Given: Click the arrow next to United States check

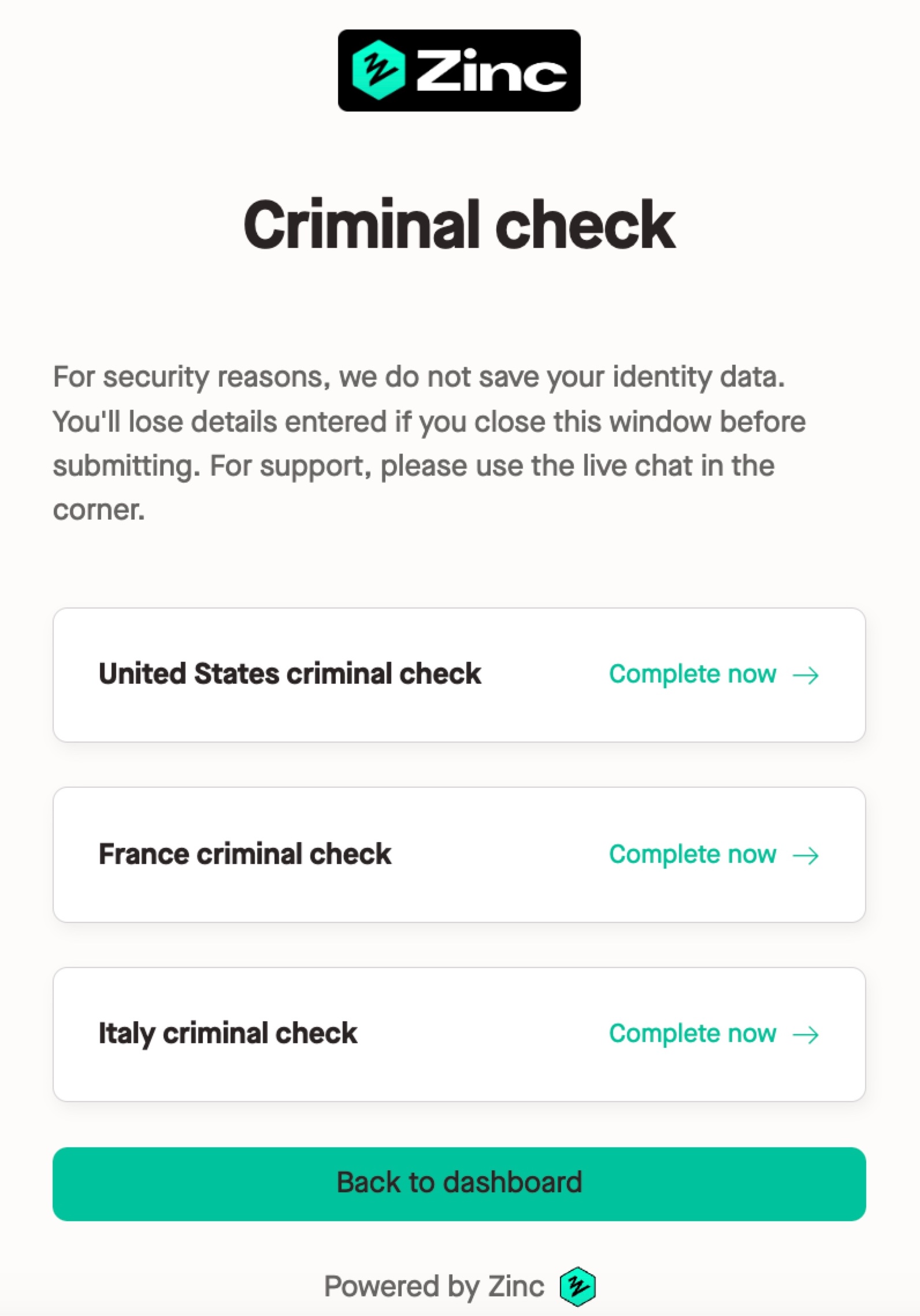Looking at the screenshot, I should point(806,675).
